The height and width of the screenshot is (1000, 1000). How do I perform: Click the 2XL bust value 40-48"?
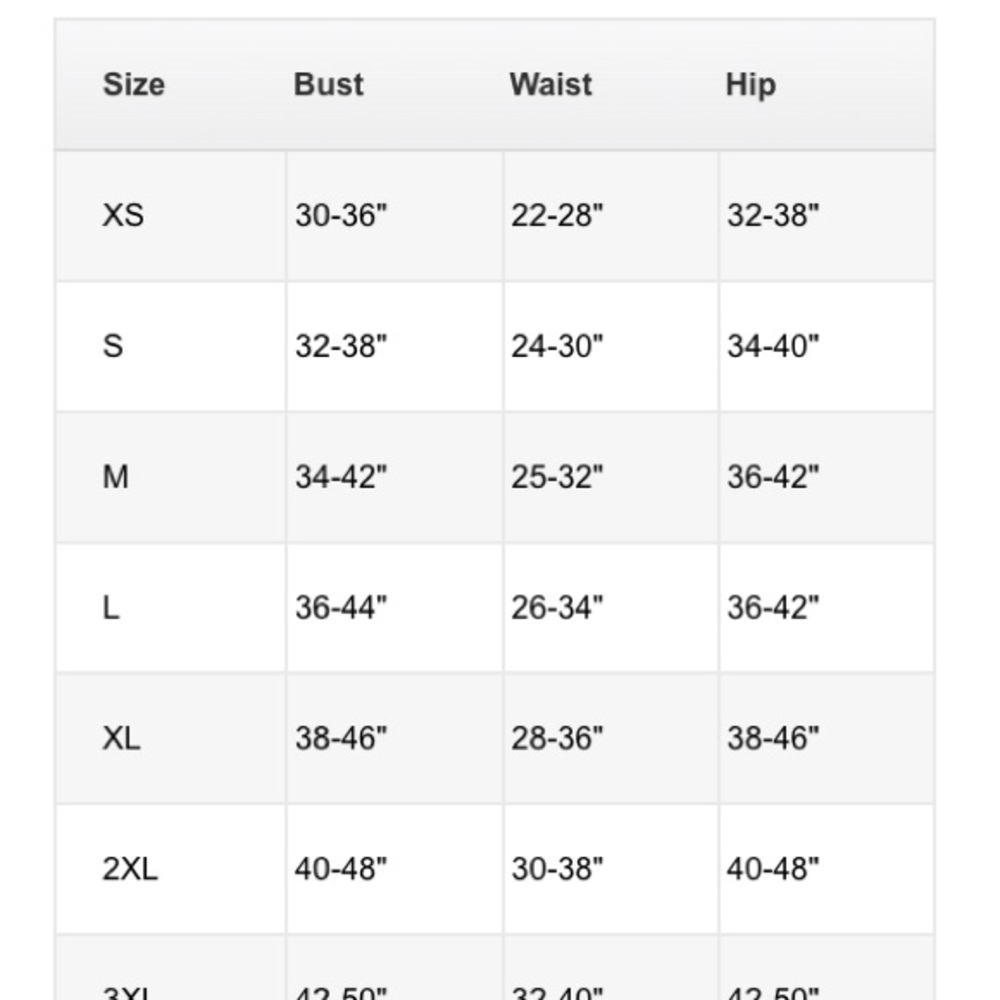point(341,869)
